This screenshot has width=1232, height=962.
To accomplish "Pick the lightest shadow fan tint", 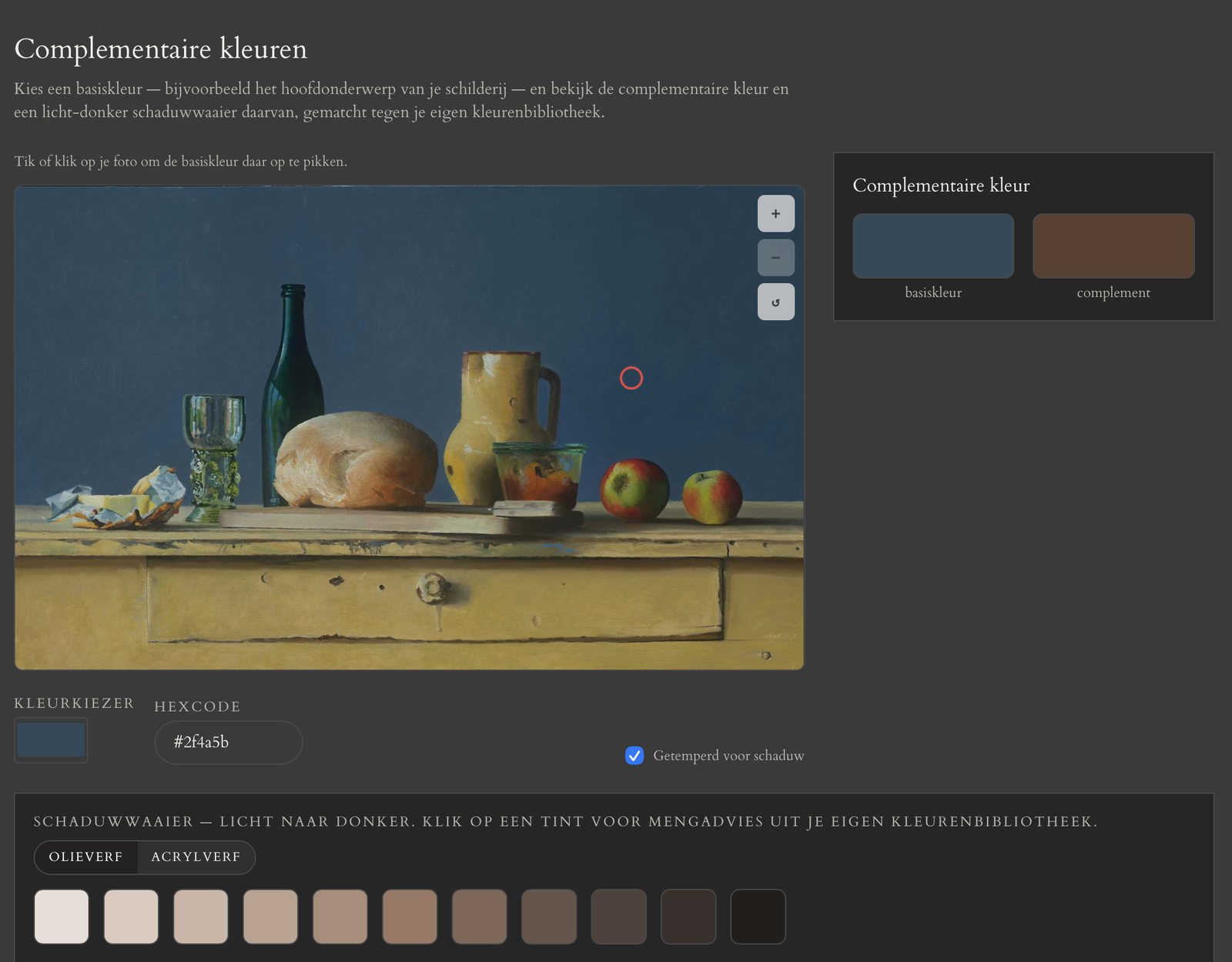I will point(62,916).
